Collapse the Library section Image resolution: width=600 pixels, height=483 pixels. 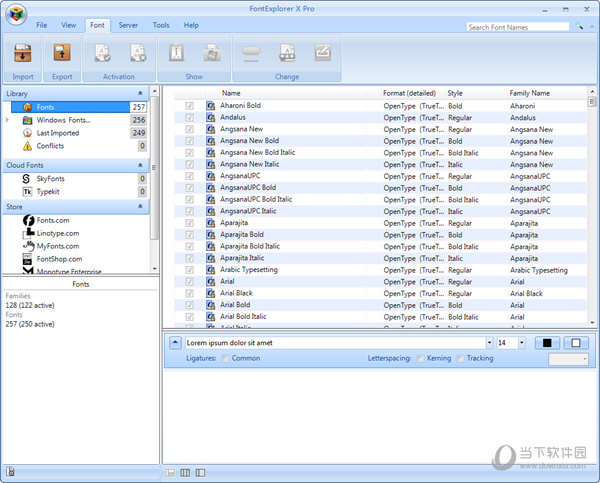coord(140,93)
